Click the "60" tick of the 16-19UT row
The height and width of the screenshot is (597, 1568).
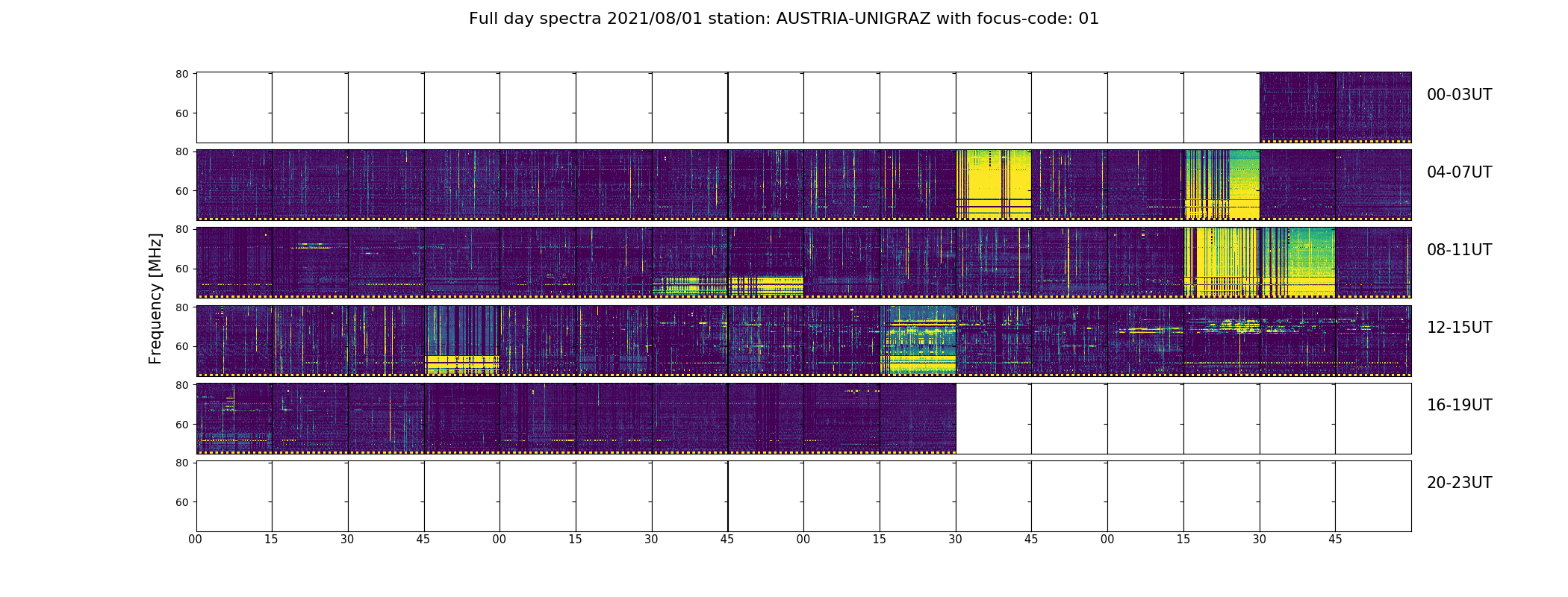click(181, 425)
